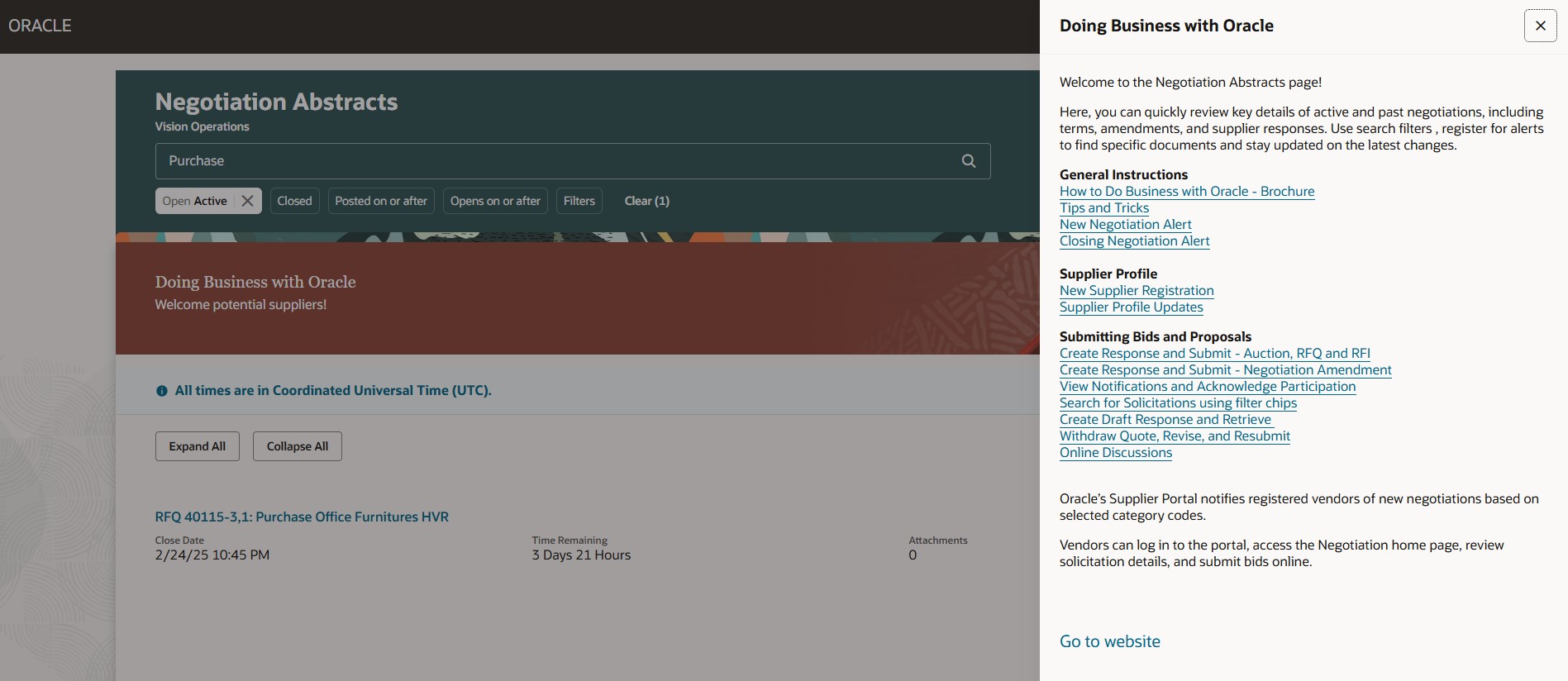1568x681 pixels.
Task: Click the search magnifier icon
Action: click(969, 161)
